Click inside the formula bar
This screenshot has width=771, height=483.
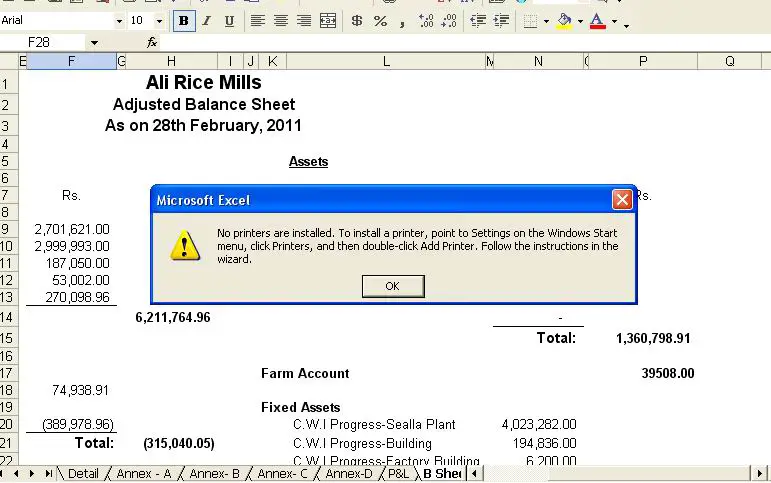(x=465, y=43)
